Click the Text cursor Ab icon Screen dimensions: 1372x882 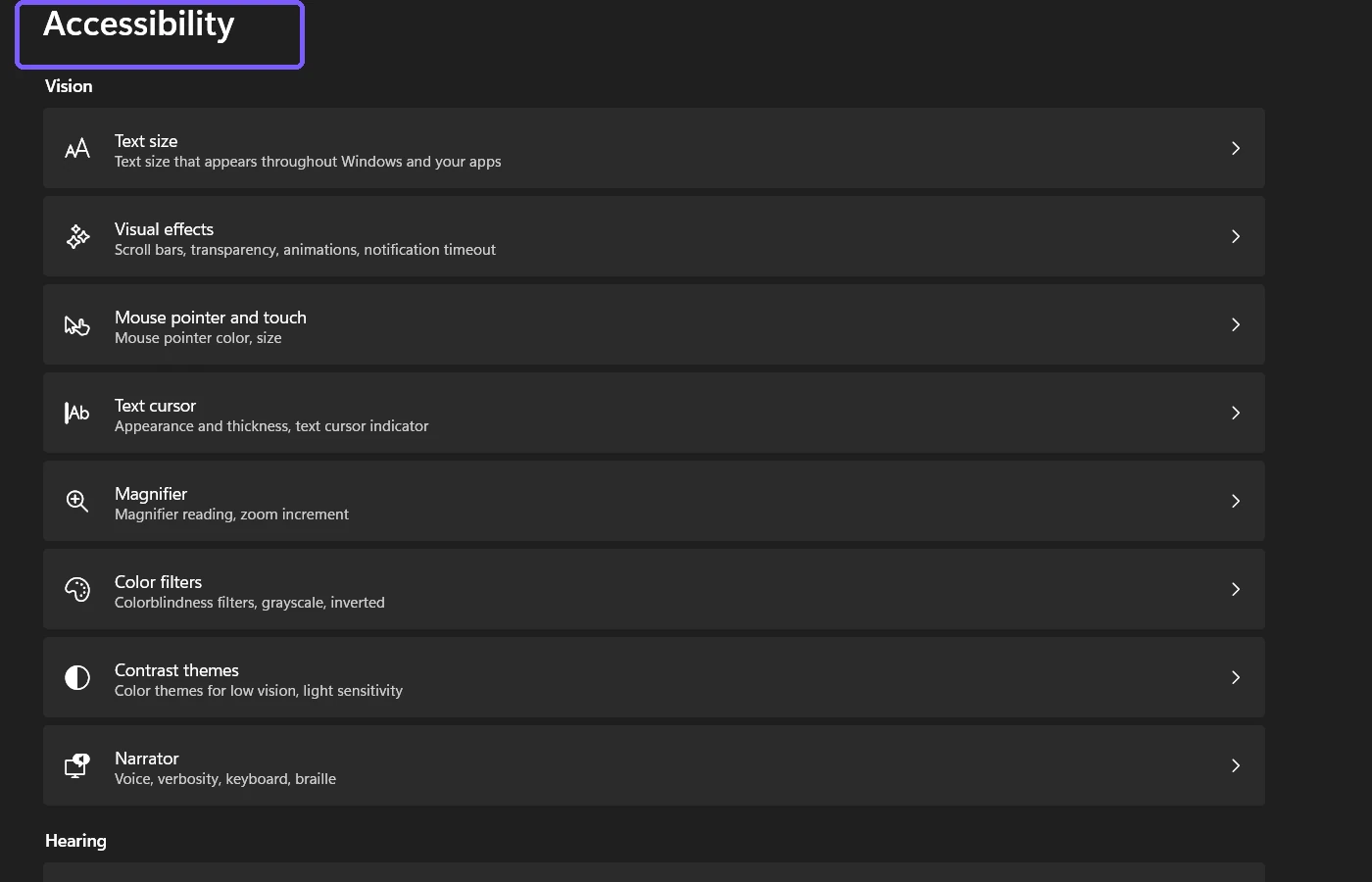[x=77, y=413]
